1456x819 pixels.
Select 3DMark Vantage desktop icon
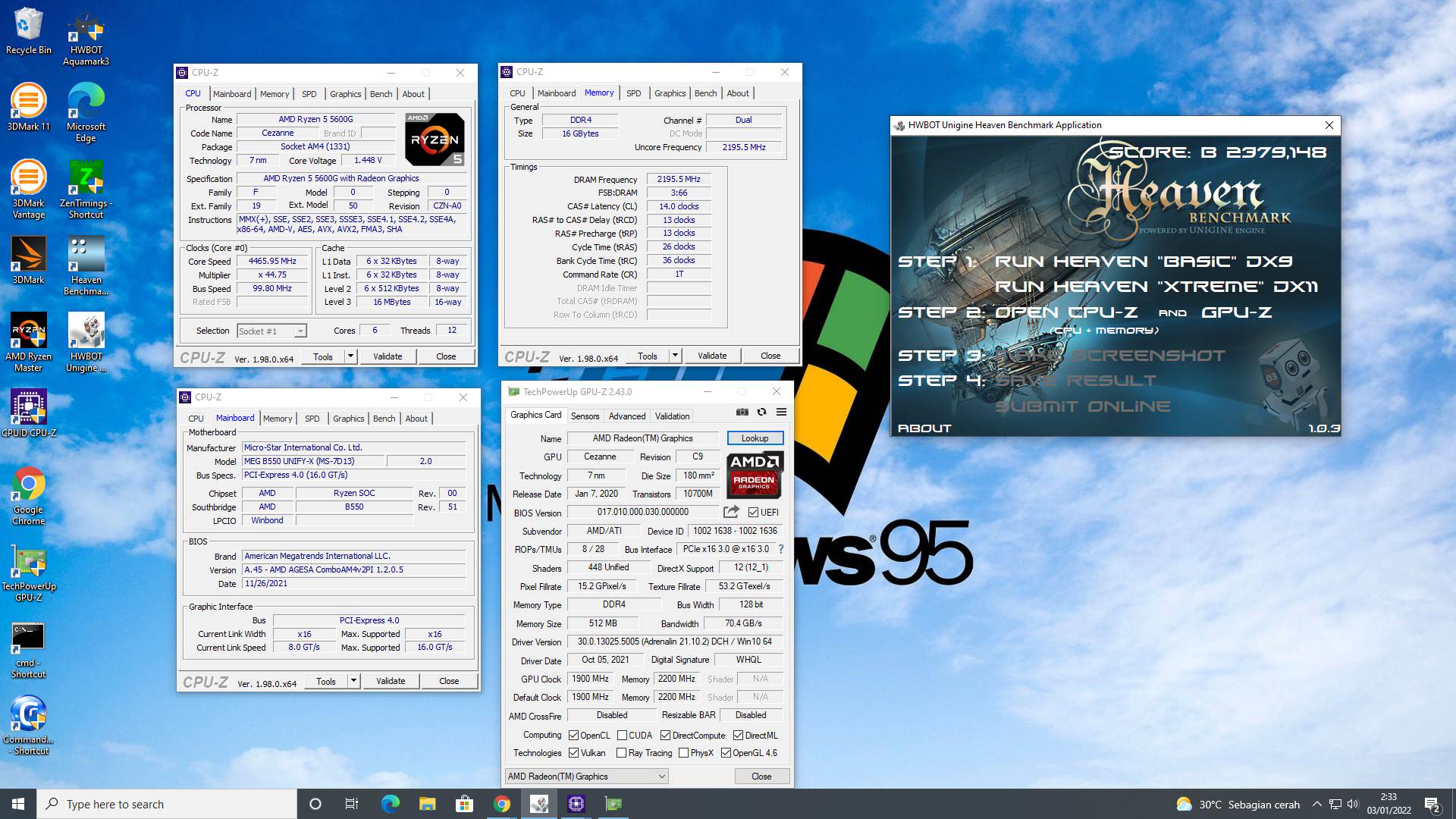[28, 190]
